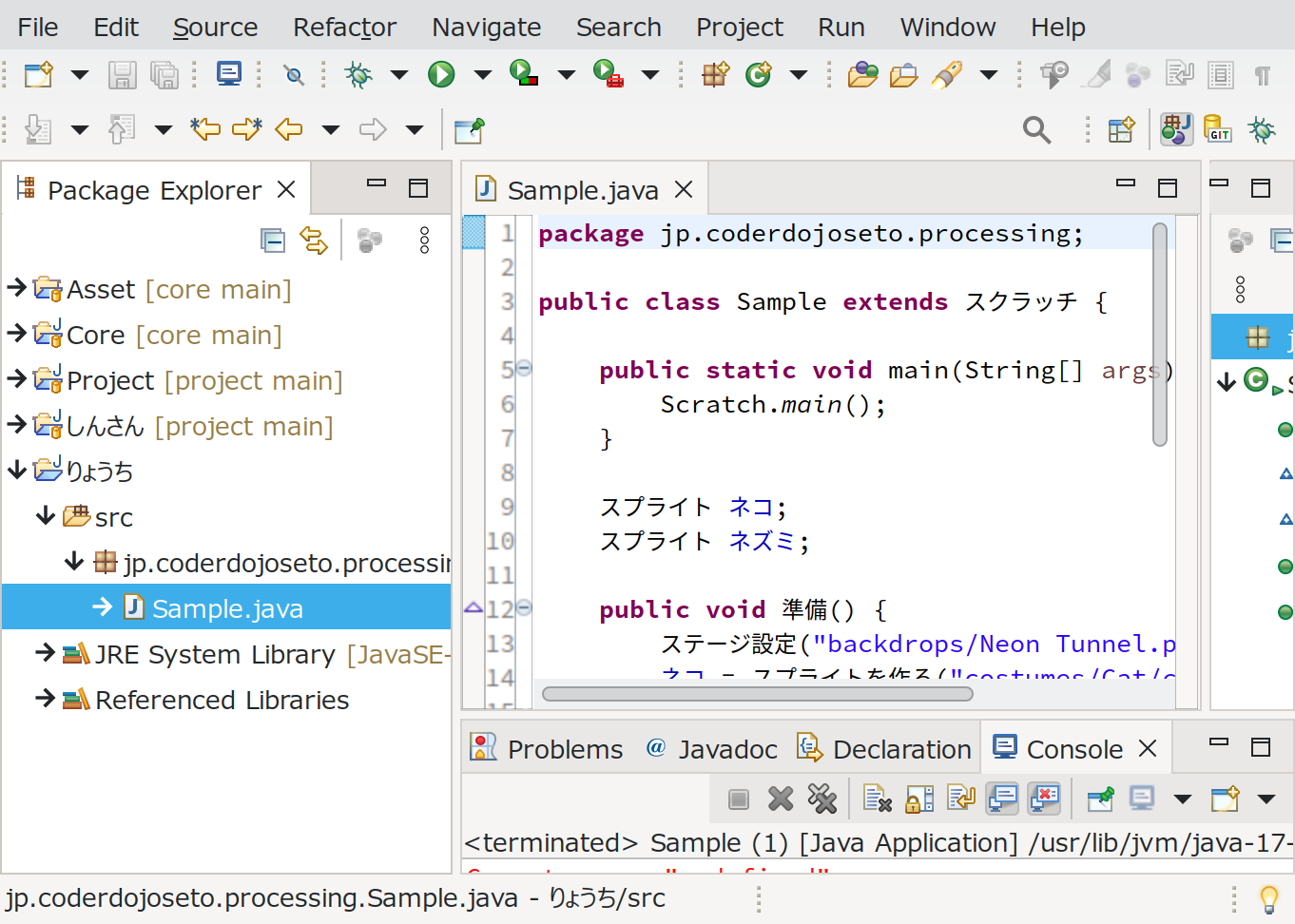Open the Git perspective
The image size is (1295, 924).
click(x=1217, y=129)
